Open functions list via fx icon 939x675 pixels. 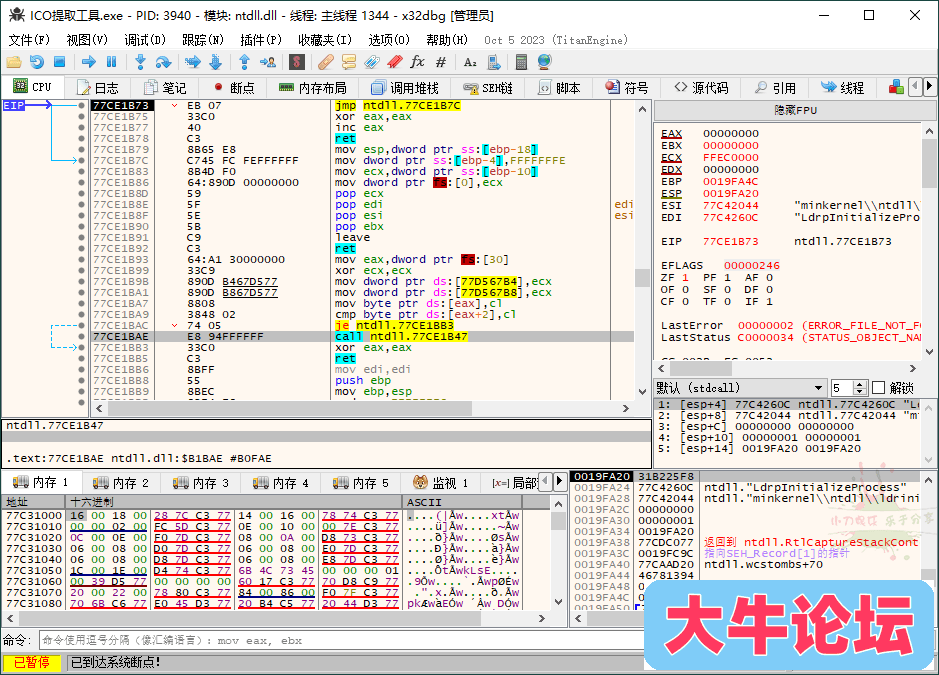[x=417, y=62]
